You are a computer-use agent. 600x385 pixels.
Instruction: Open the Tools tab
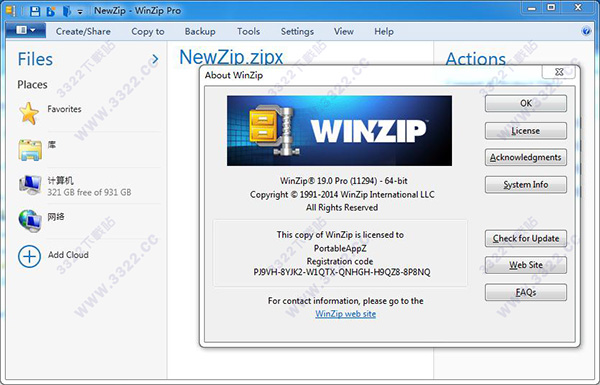248,31
